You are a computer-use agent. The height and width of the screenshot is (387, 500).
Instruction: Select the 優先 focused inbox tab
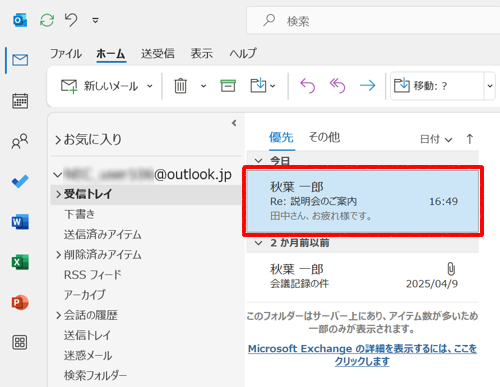(281, 137)
